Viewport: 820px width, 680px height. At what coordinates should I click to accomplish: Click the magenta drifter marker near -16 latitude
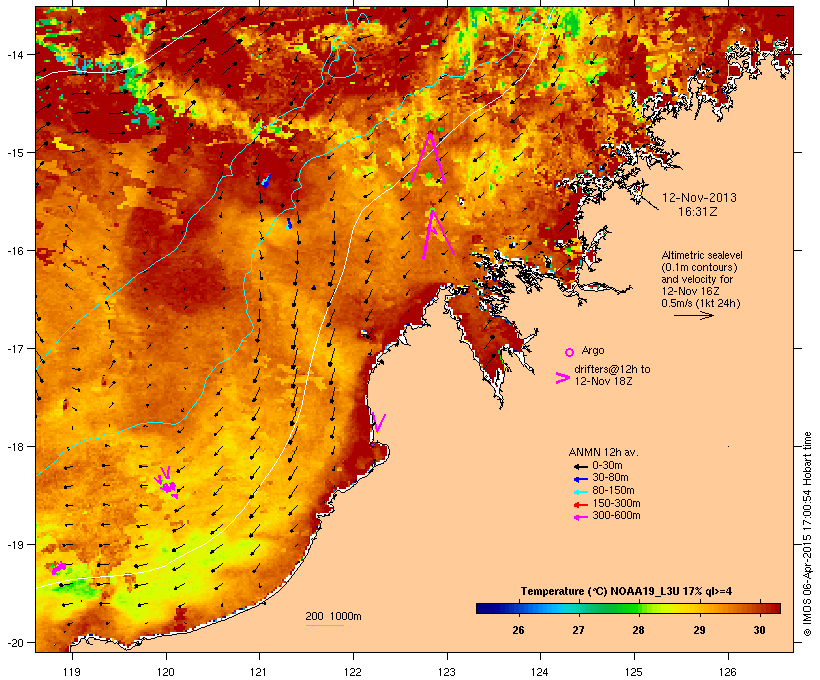tap(437, 234)
